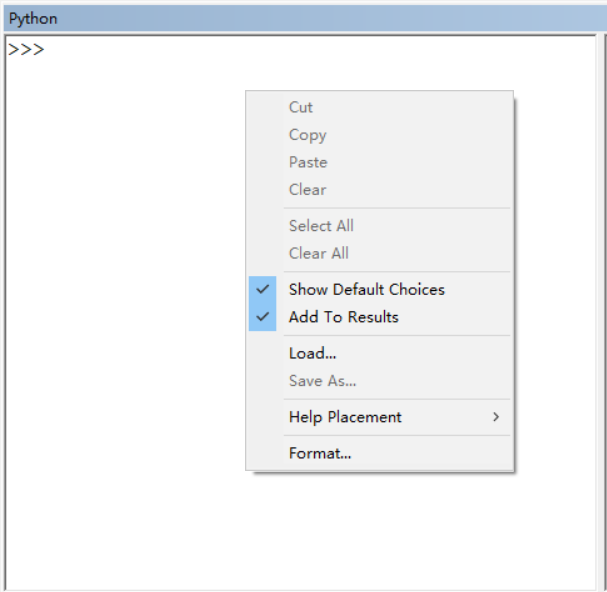Image resolution: width=607 pixels, height=592 pixels.
Task: Click the Python window title bar
Action: (x=300, y=19)
